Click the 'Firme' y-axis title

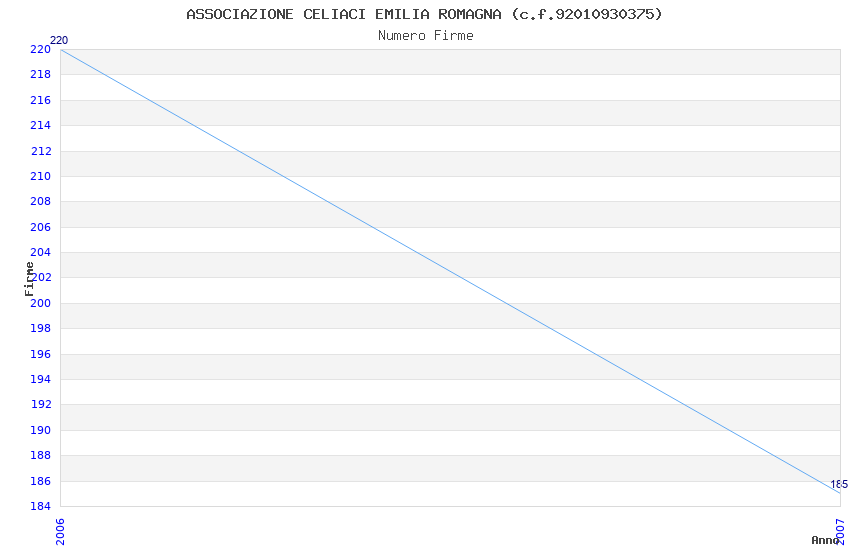pos(29,279)
